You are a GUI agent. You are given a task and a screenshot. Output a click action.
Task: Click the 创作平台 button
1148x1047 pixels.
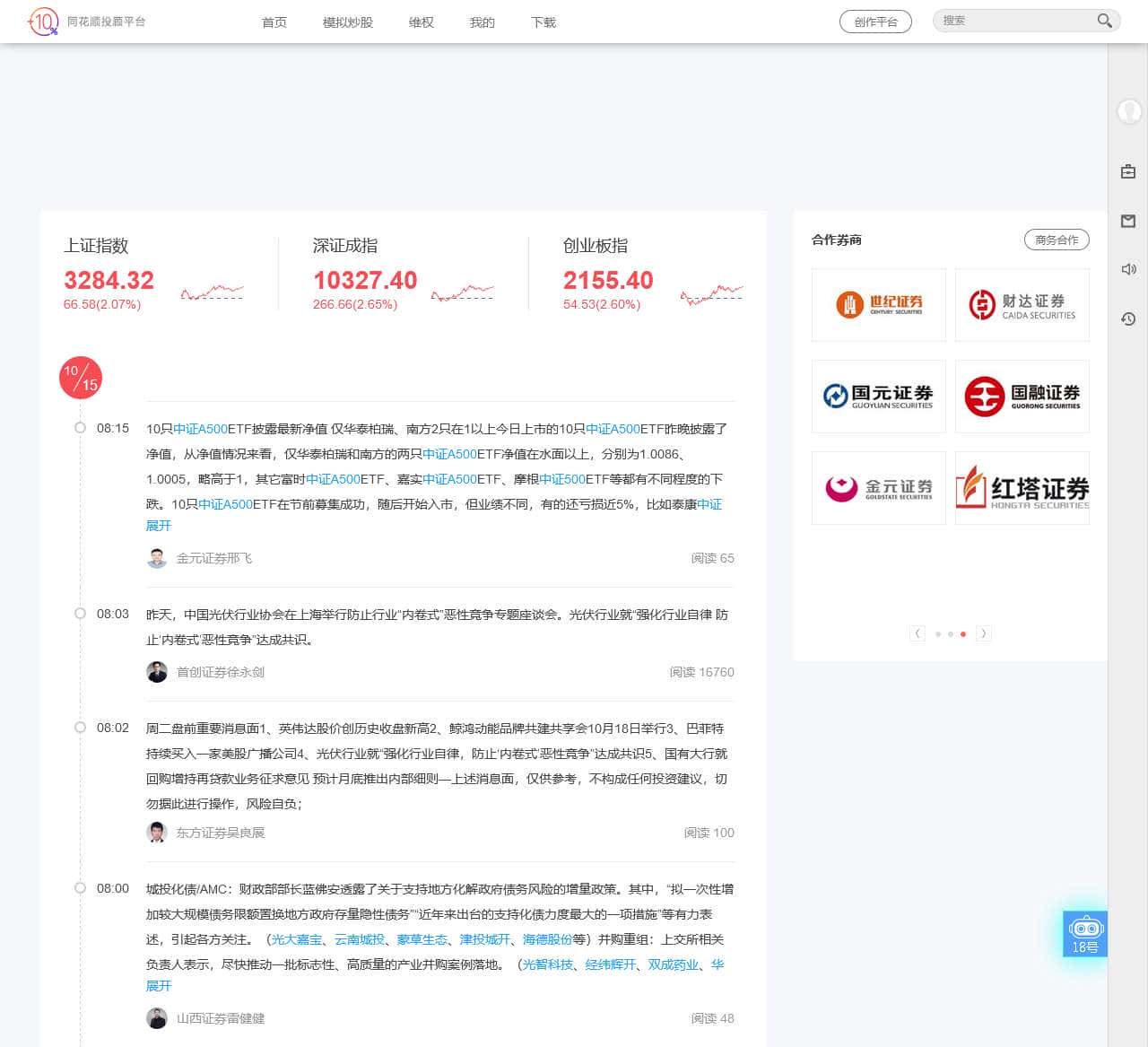pyautogui.click(x=875, y=22)
